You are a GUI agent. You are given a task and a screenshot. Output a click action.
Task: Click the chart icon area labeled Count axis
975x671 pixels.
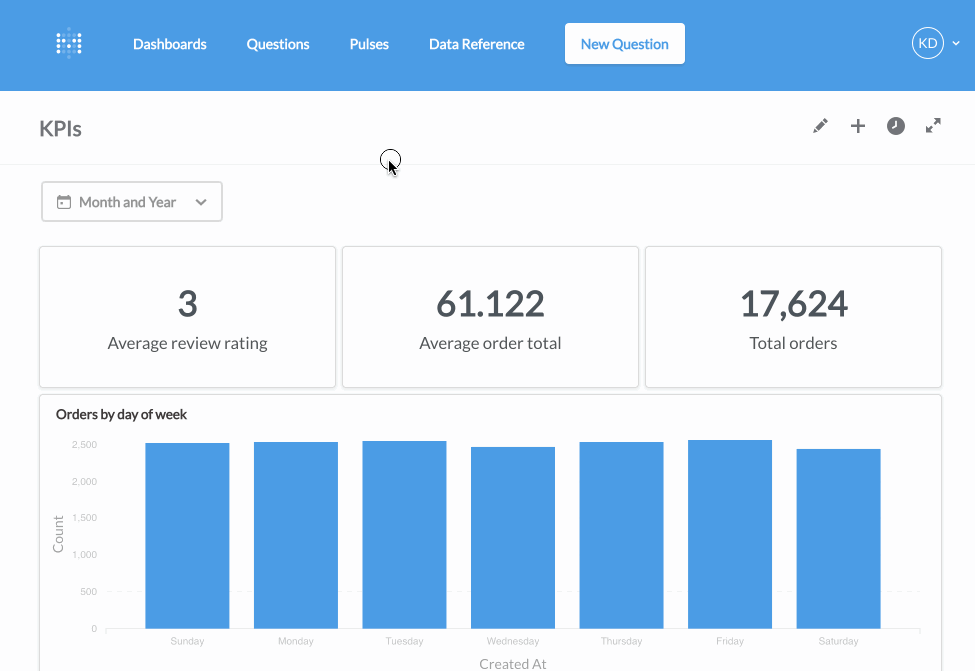[57, 535]
